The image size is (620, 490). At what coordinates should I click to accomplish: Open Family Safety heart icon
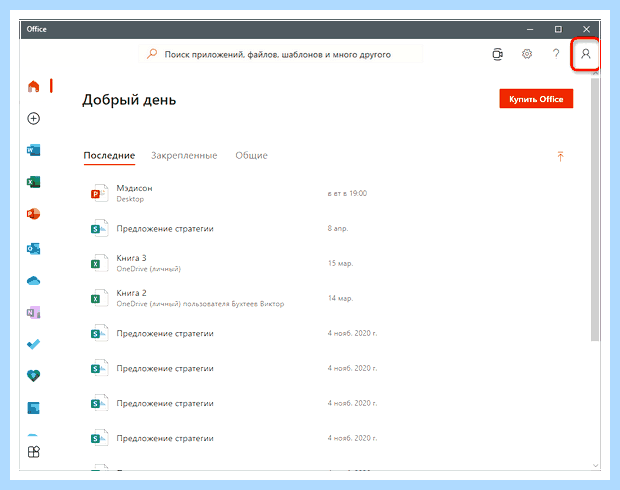pyautogui.click(x=34, y=376)
